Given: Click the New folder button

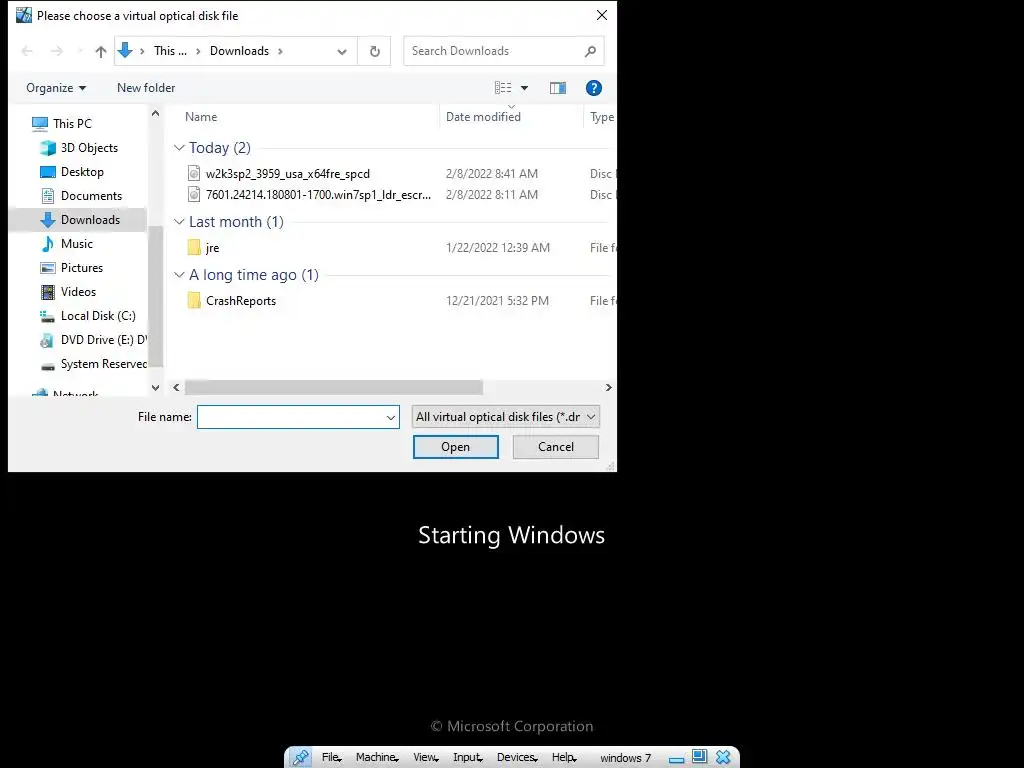Looking at the screenshot, I should [x=146, y=88].
